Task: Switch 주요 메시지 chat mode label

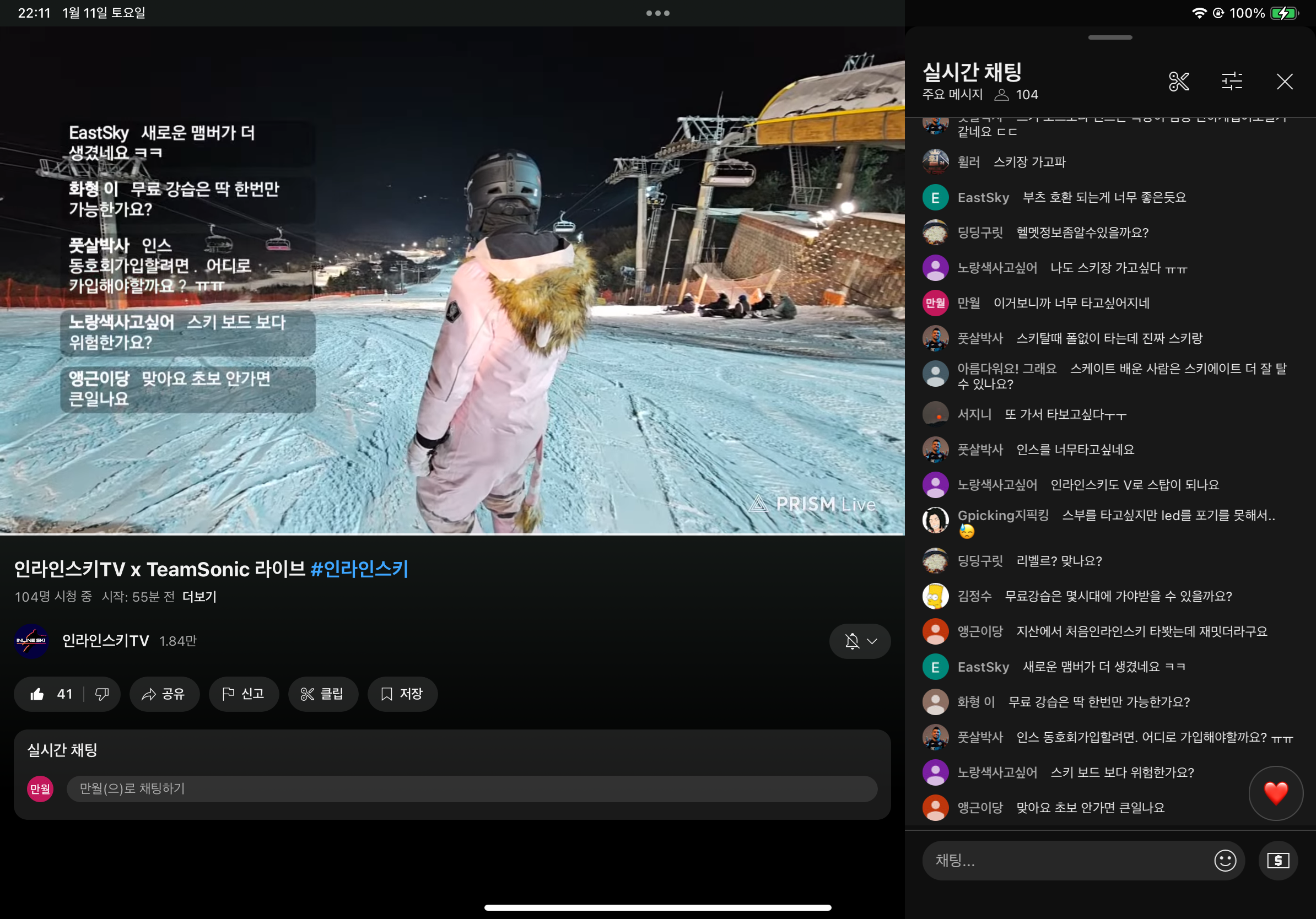Action: [x=952, y=95]
